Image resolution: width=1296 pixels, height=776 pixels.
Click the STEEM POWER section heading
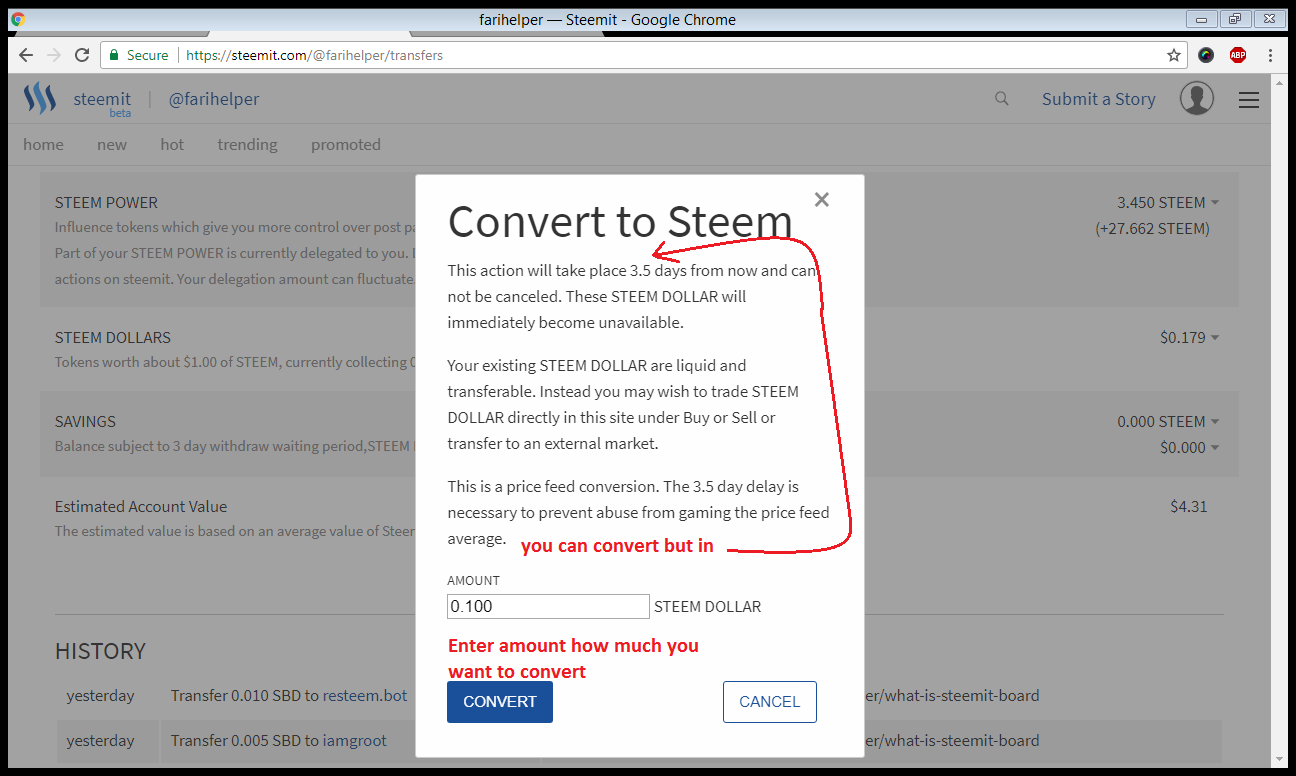click(x=106, y=202)
